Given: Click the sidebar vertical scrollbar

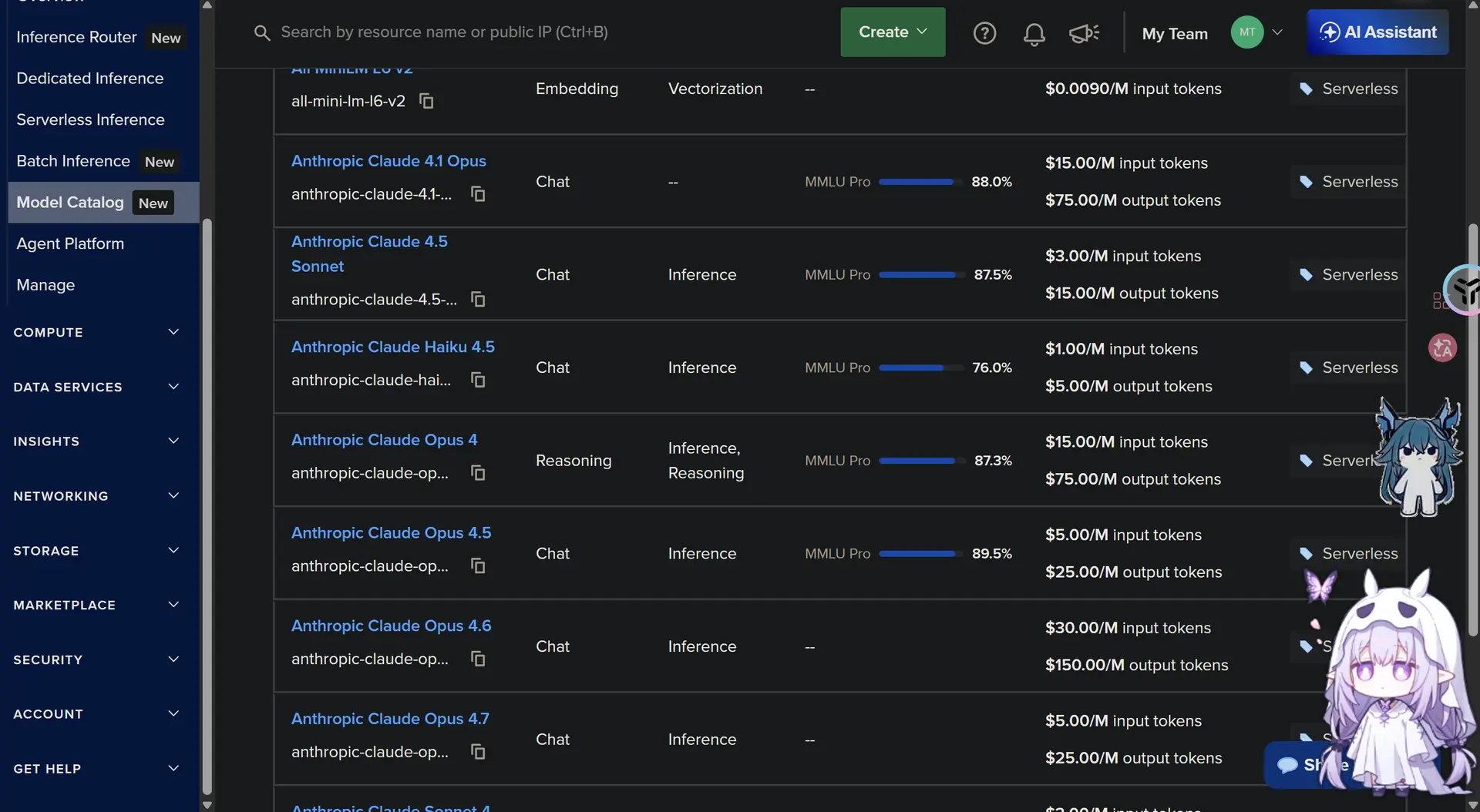Looking at the screenshot, I should [x=207, y=507].
